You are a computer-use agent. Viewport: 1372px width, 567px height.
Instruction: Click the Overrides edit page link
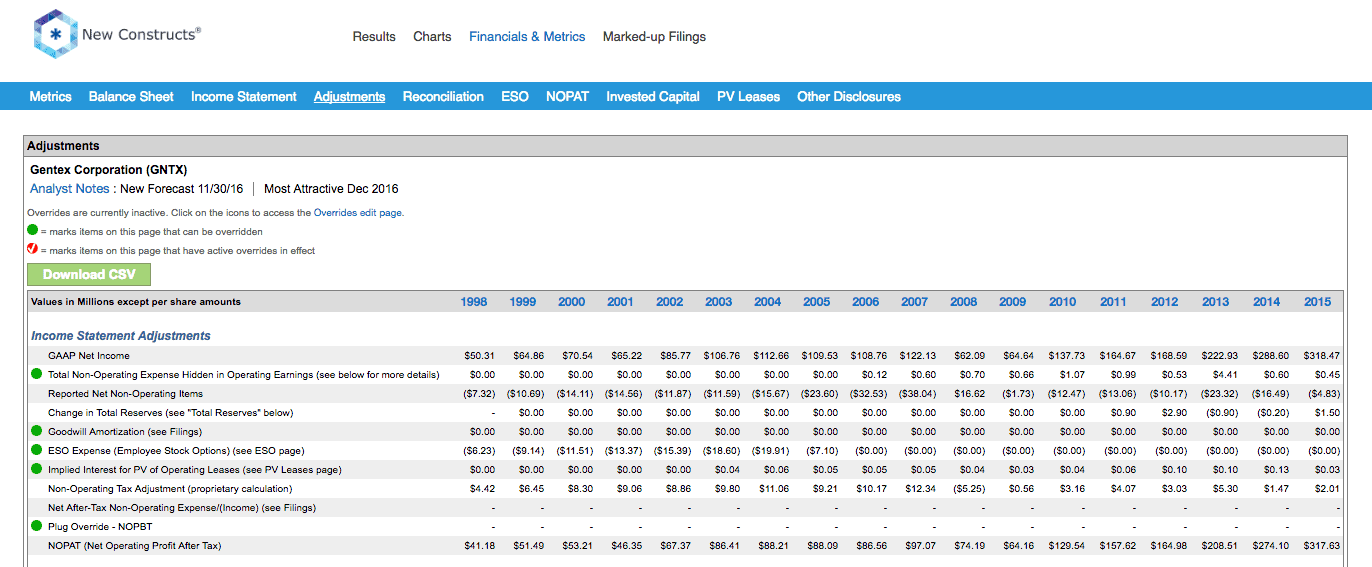click(x=358, y=212)
